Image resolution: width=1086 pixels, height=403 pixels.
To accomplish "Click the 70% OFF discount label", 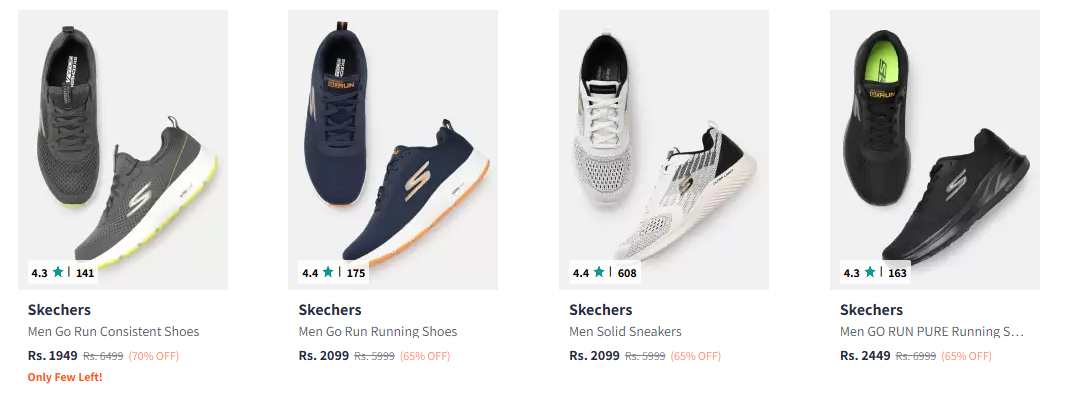I will click(154, 356).
